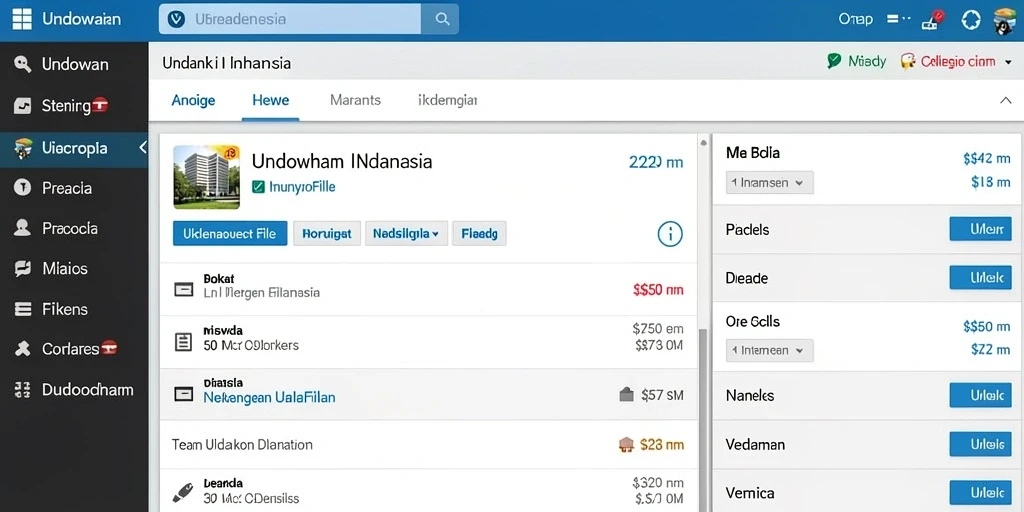Open the Onap menu in header

[x=856, y=20]
